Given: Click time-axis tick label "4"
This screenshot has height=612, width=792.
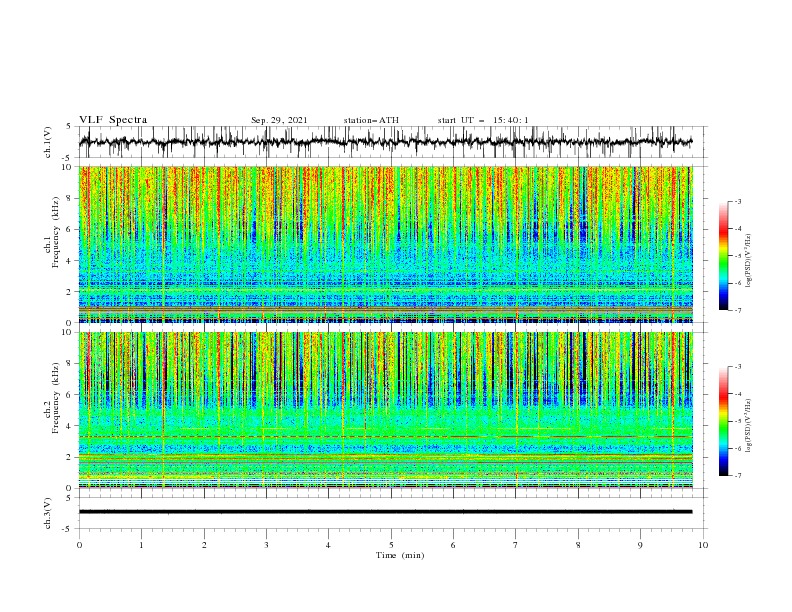Looking at the screenshot, I should 328,545.
